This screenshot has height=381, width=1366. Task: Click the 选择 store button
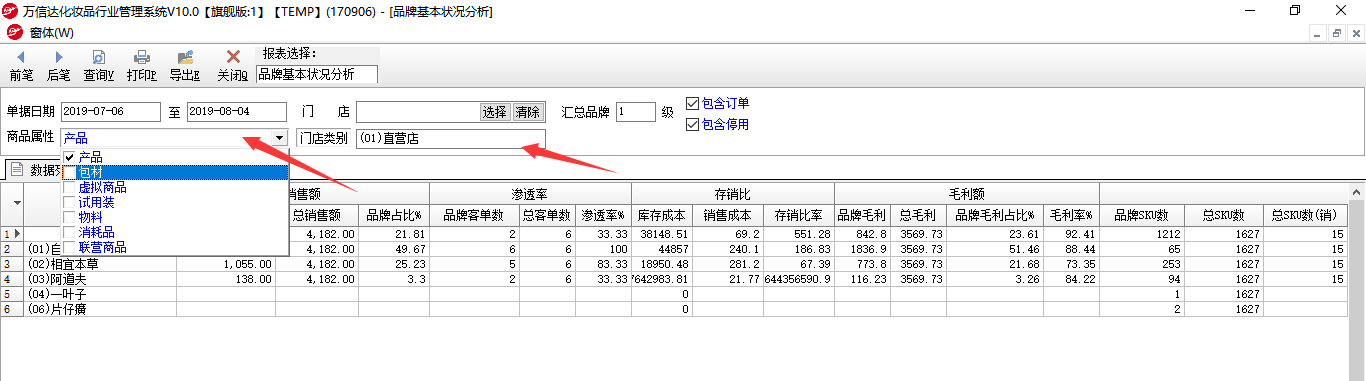click(495, 112)
